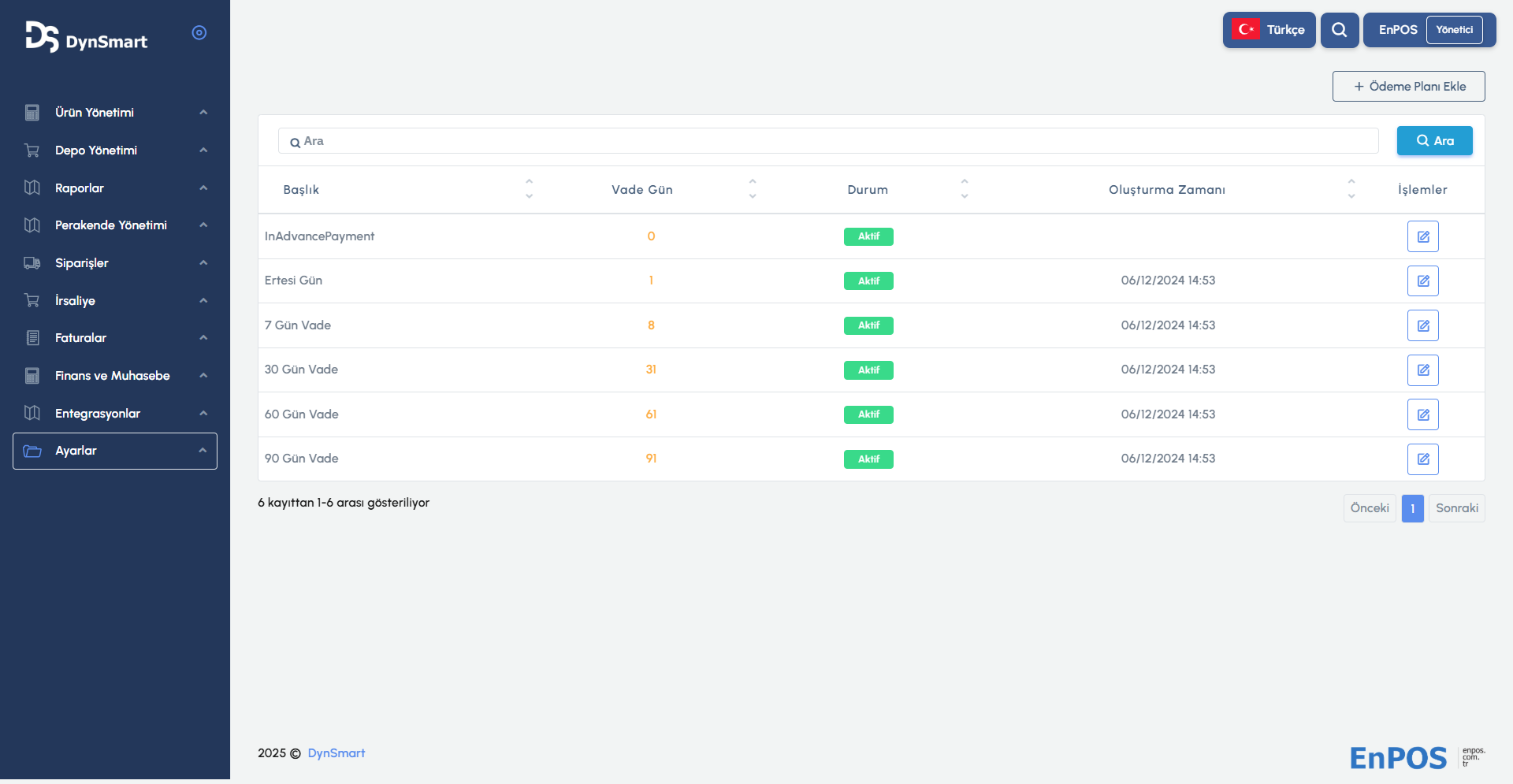Go to page 1 in pagination
The image size is (1513, 784).
point(1412,508)
